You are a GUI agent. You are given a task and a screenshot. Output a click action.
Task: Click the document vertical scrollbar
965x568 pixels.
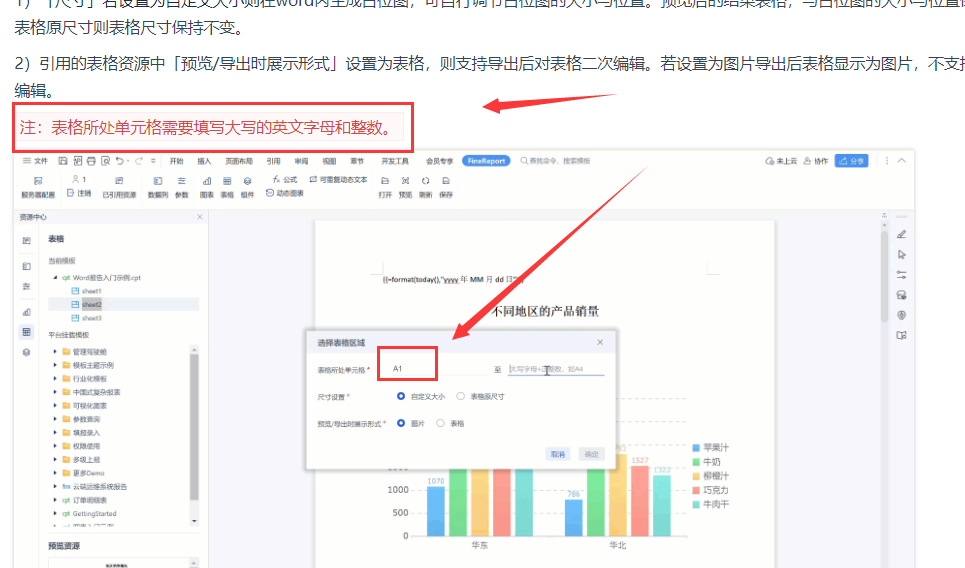(884, 277)
